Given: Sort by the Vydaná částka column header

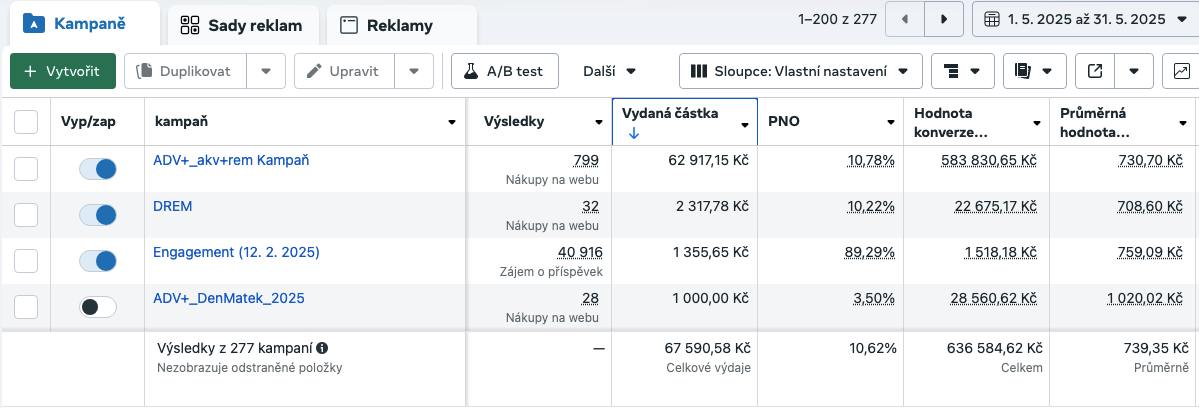Looking at the screenshot, I should pyautogui.click(x=671, y=114).
